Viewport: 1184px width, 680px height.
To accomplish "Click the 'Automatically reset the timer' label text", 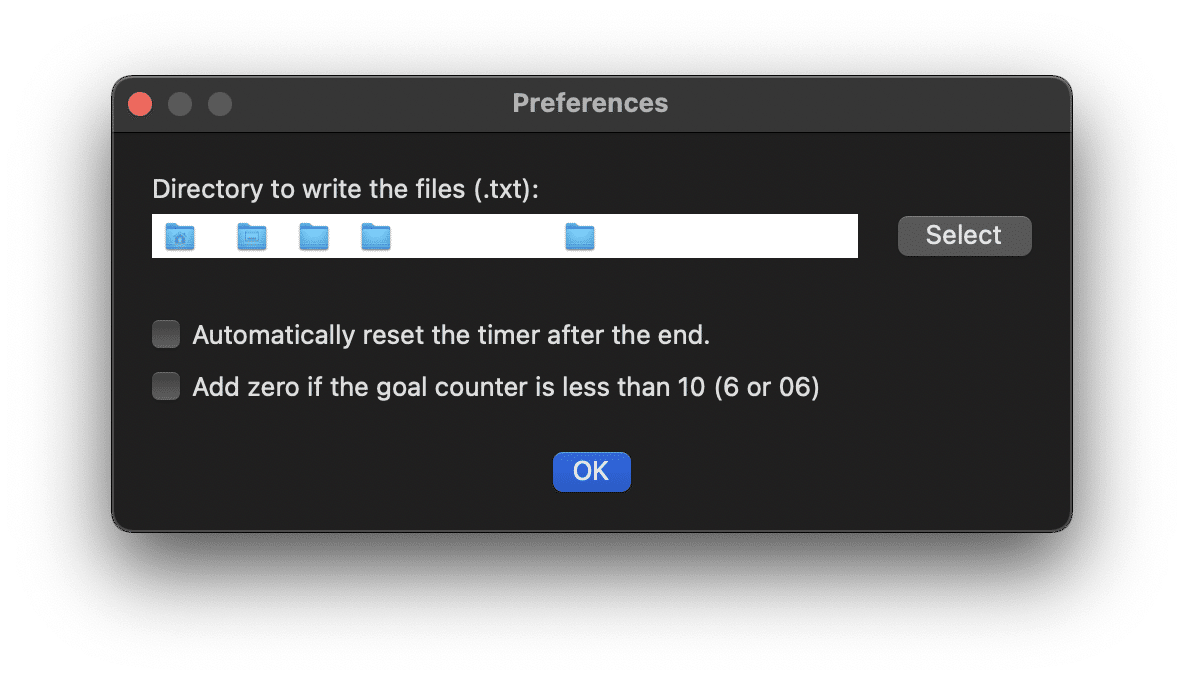I will click(x=451, y=335).
